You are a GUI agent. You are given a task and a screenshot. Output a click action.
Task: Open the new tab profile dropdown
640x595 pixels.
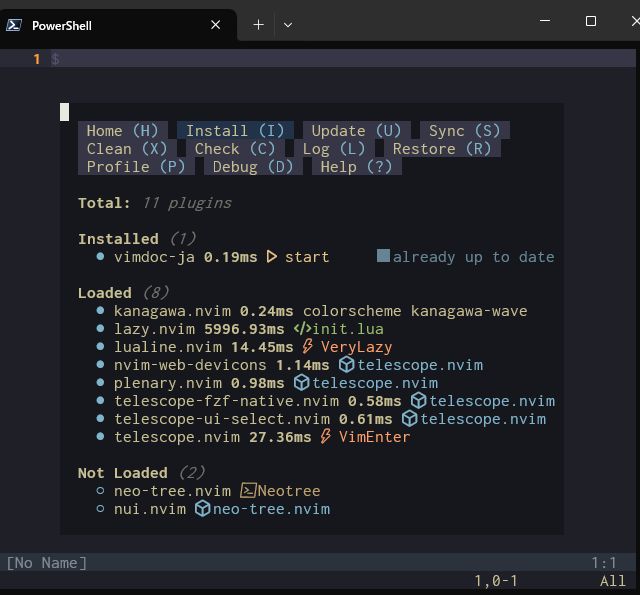288,25
